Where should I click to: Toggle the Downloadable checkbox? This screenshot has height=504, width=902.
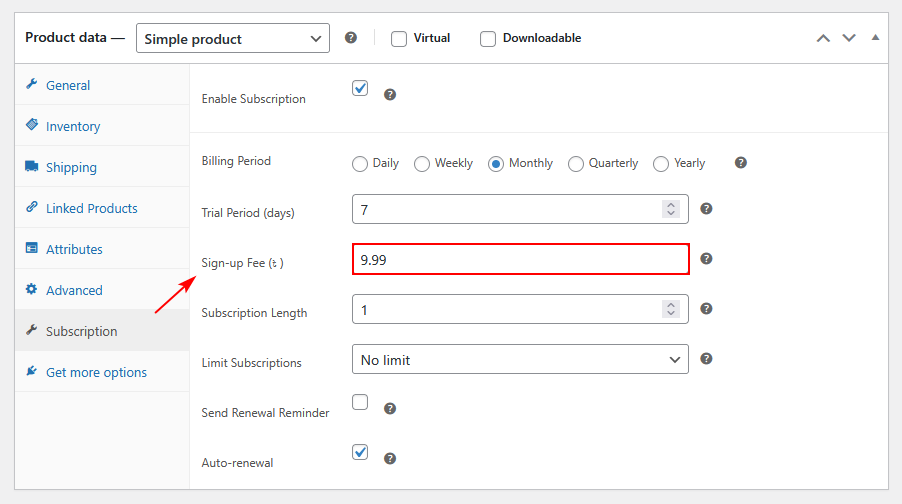point(488,39)
